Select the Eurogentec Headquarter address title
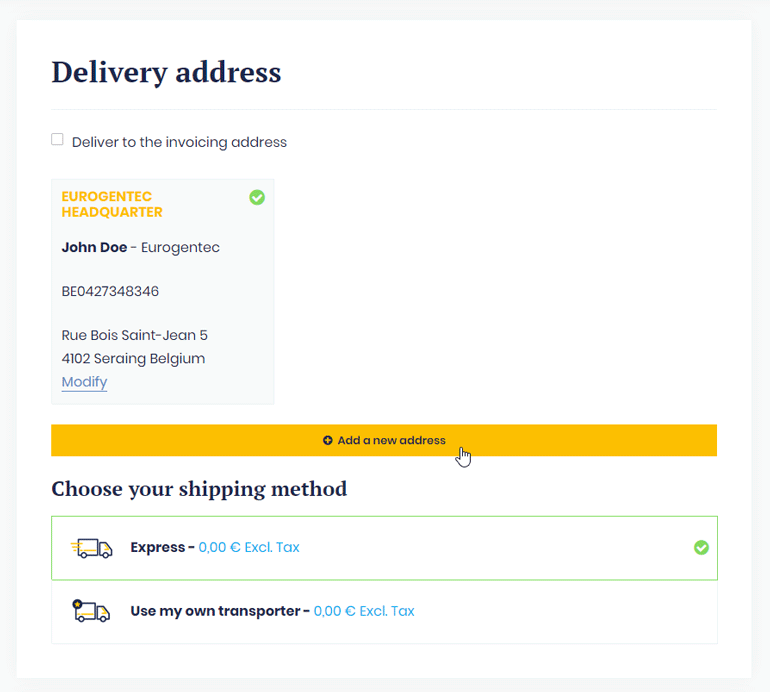Screen dimensions: 770x692 [112, 204]
